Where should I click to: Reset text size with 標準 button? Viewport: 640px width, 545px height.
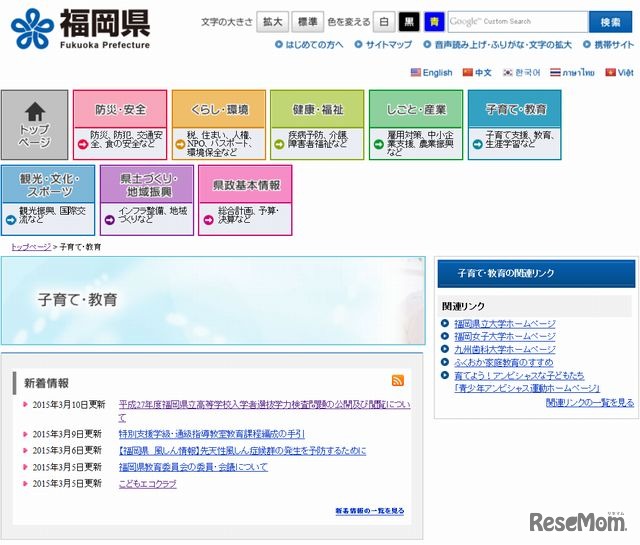(x=308, y=22)
